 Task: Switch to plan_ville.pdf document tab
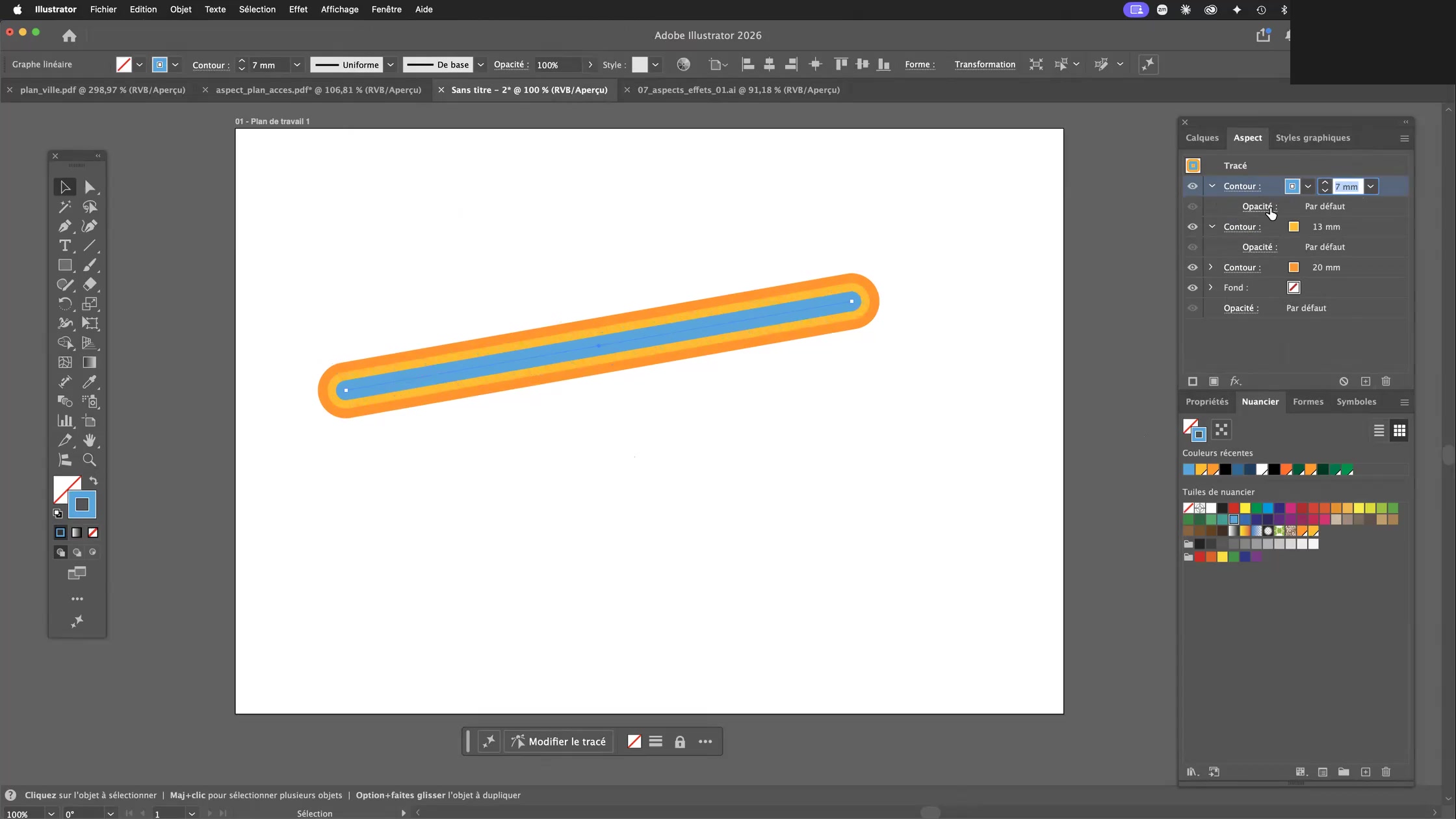click(102, 90)
